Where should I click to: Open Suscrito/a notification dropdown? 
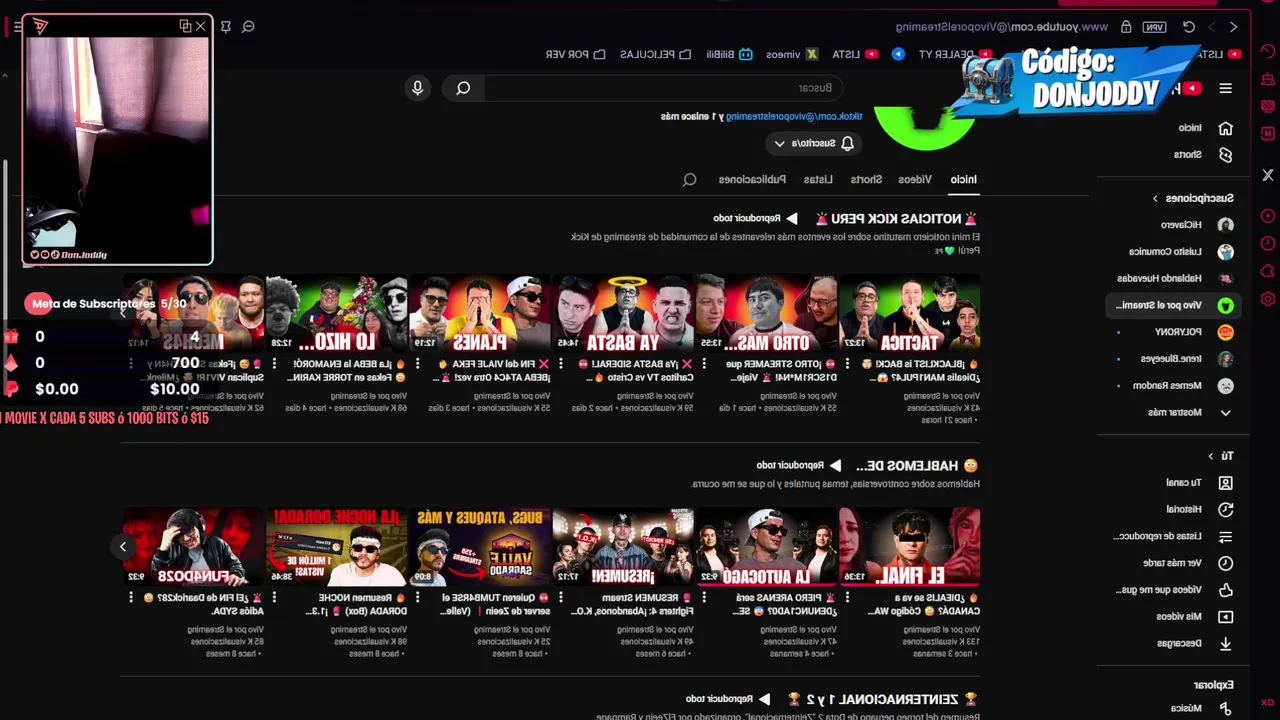tap(813, 144)
